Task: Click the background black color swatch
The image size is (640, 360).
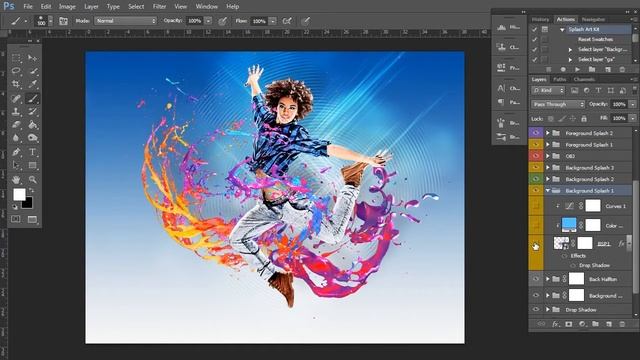Action: (27, 203)
